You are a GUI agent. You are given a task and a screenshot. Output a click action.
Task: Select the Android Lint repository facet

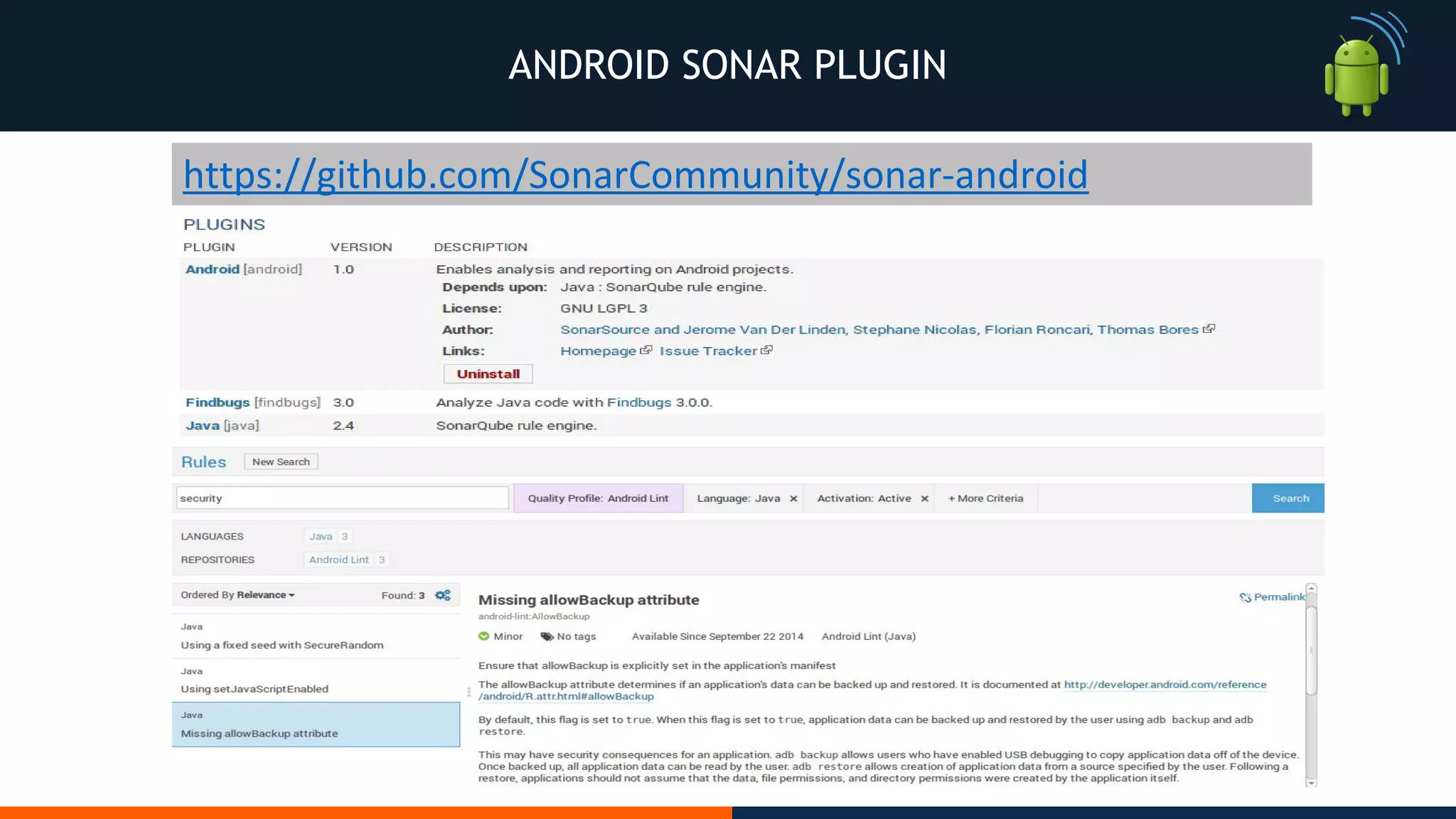click(339, 560)
